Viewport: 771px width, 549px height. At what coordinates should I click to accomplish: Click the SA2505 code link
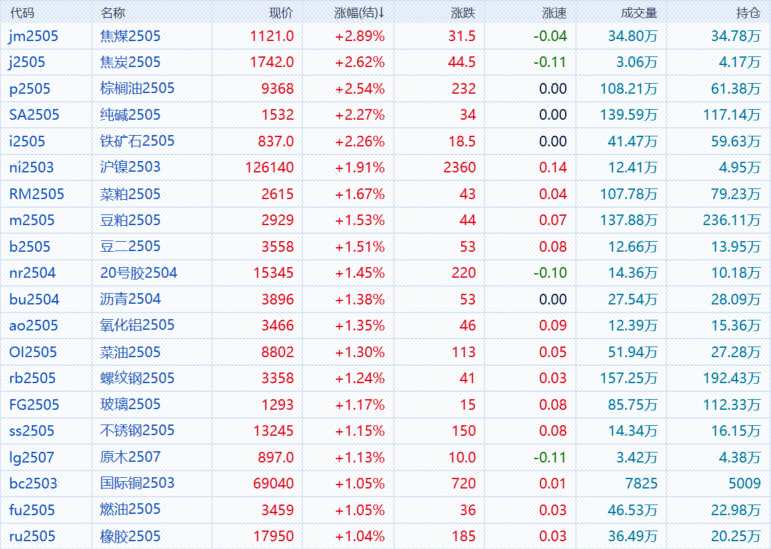pyautogui.click(x=34, y=115)
